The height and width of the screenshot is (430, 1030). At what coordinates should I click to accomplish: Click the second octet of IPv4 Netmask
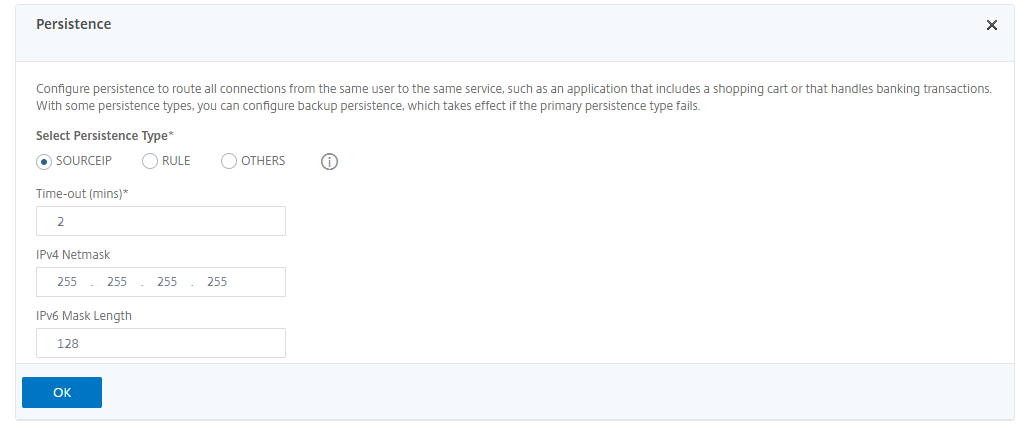coord(117,282)
